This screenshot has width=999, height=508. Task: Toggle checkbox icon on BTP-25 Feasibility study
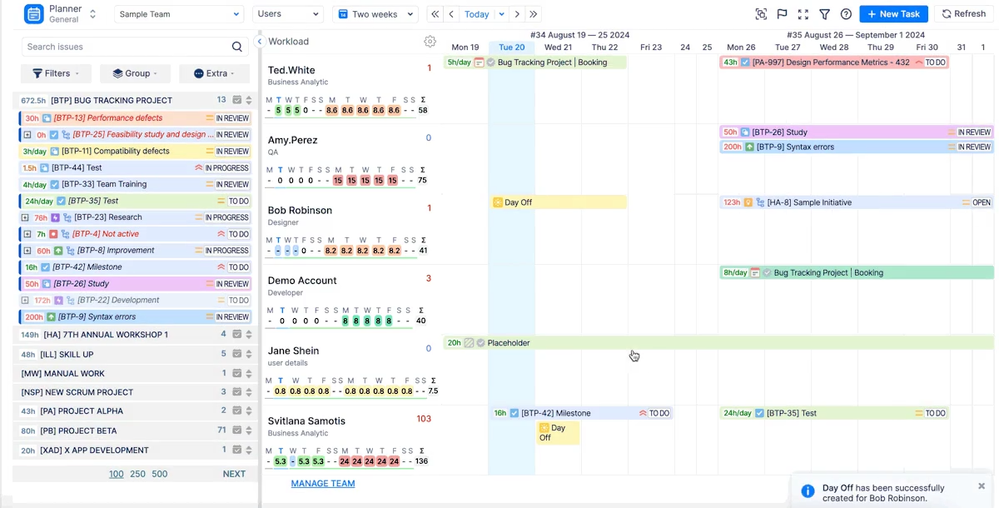(x=54, y=134)
